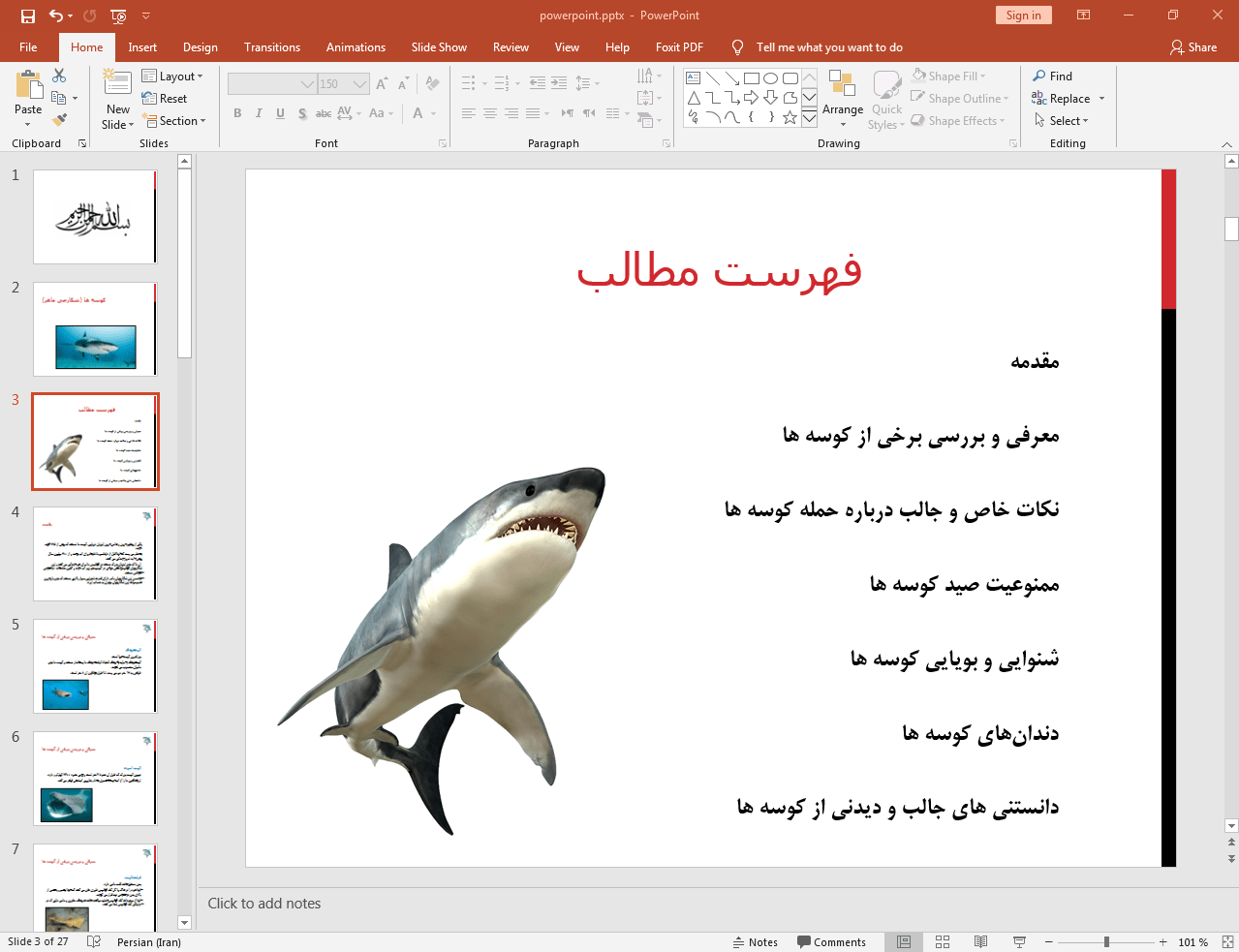Click the Cut scissors icon
Viewport: 1239px width, 952px height.
tap(59, 76)
